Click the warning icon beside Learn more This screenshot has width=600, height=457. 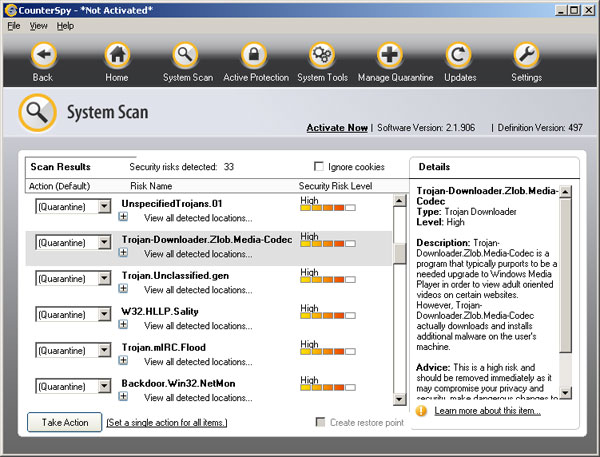click(x=421, y=411)
